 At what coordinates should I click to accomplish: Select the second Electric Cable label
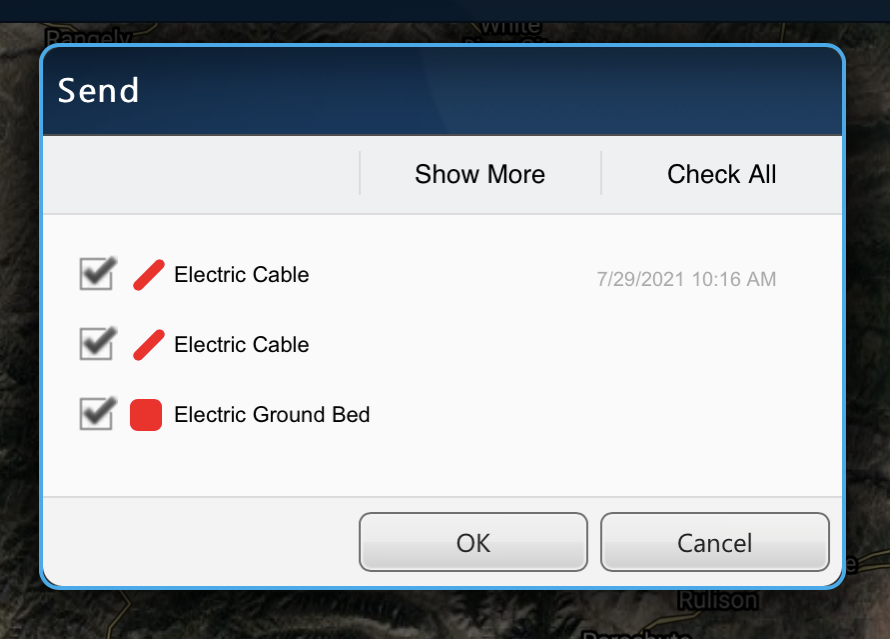point(241,345)
